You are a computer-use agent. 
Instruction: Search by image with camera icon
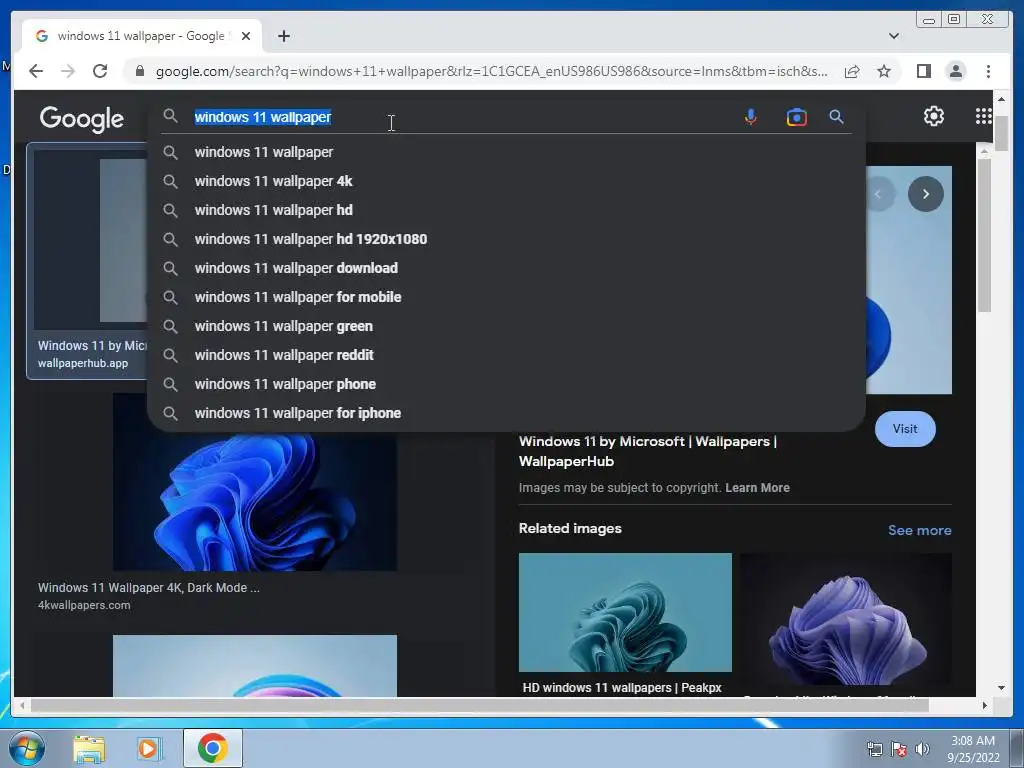(x=796, y=117)
